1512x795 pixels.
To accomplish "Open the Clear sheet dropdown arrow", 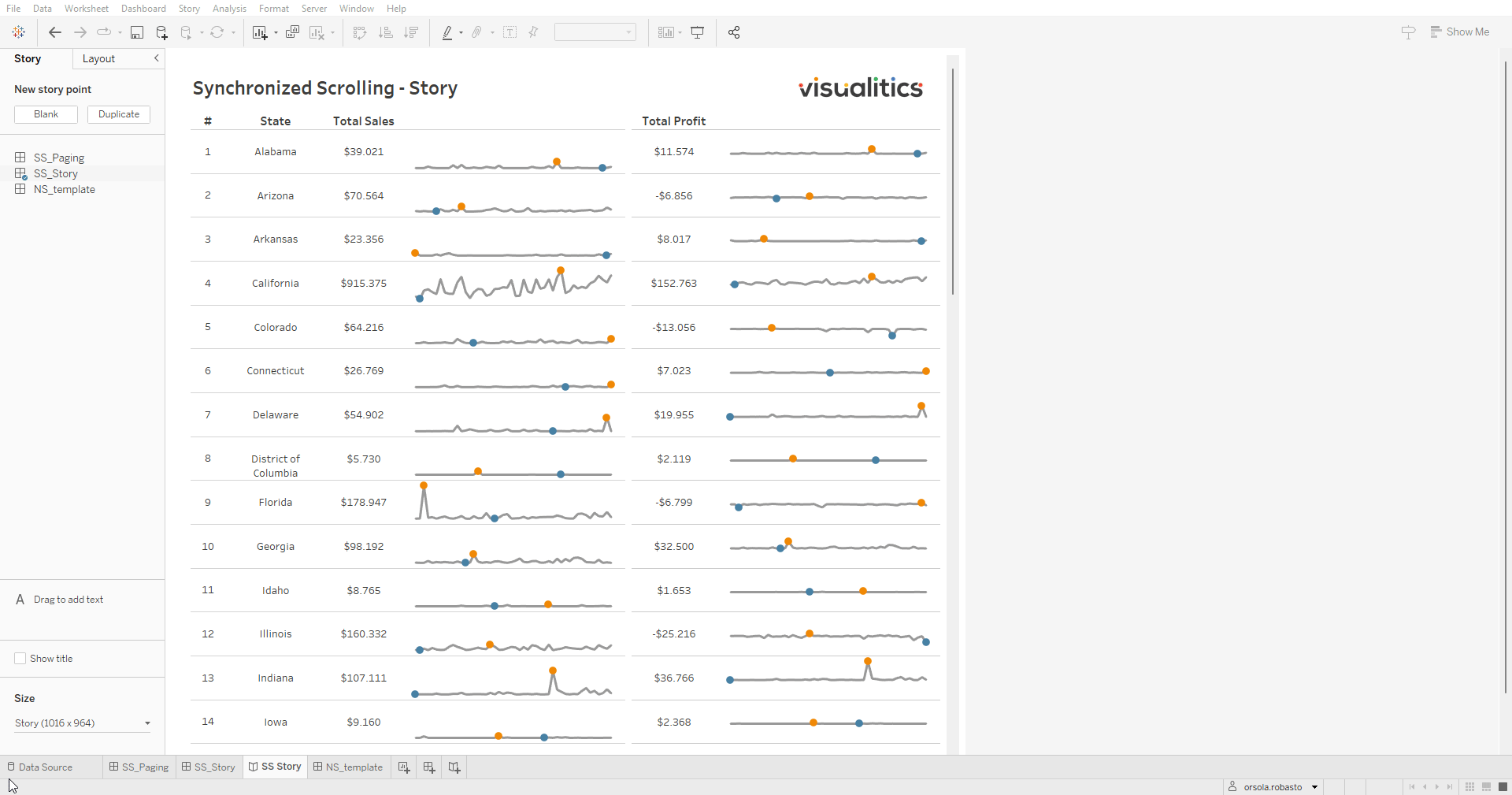I will [x=333, y=33].
